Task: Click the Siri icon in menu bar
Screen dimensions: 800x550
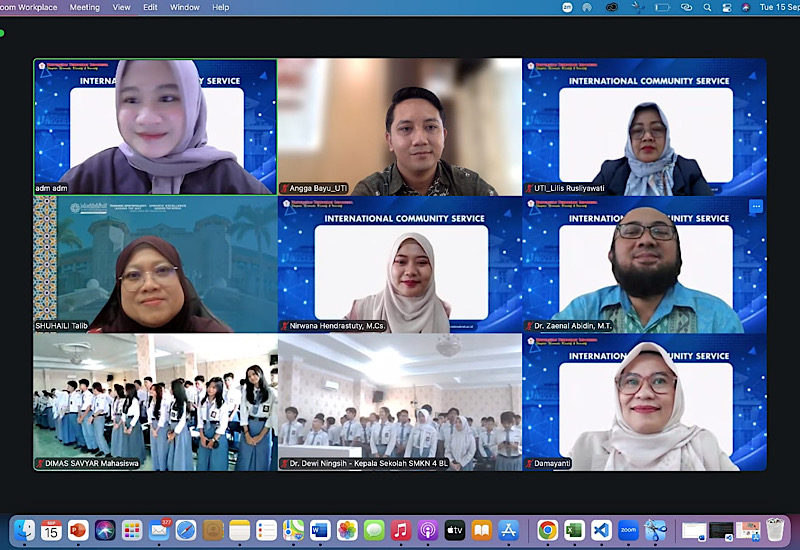Action: (745, 7)
